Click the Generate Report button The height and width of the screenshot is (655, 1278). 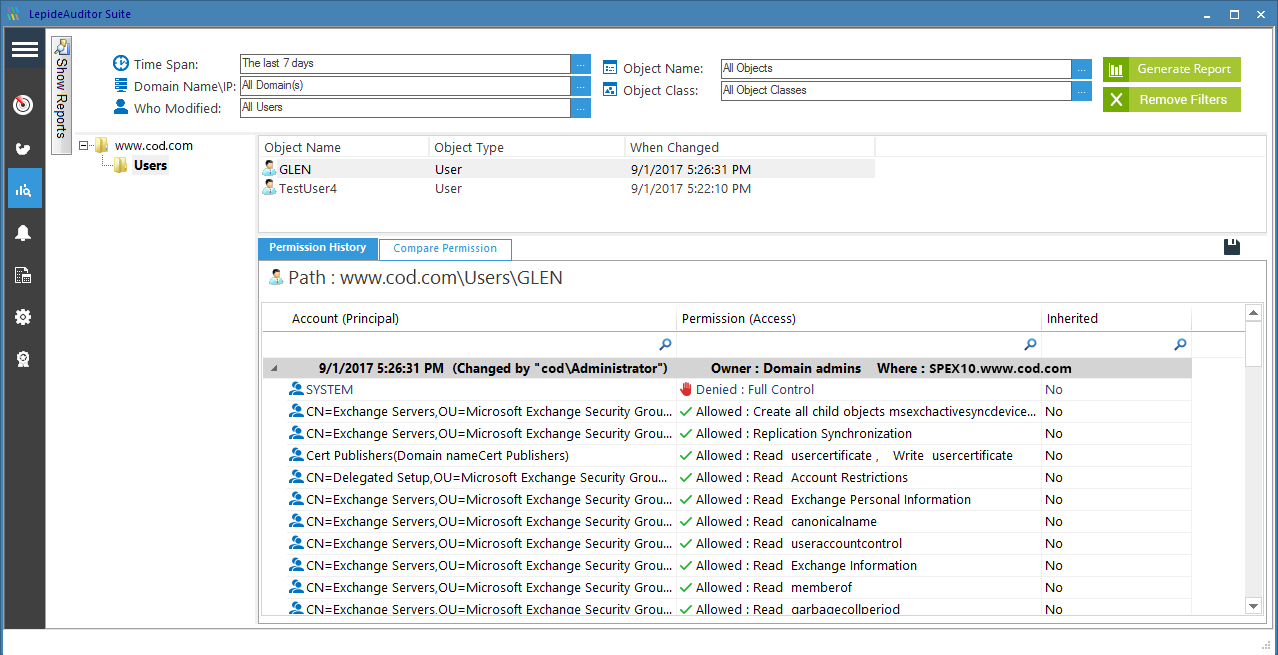coord(1172,69)
